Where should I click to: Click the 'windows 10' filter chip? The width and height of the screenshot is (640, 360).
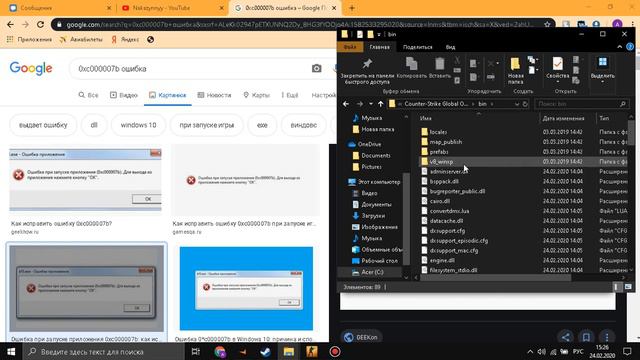point(138,125)
